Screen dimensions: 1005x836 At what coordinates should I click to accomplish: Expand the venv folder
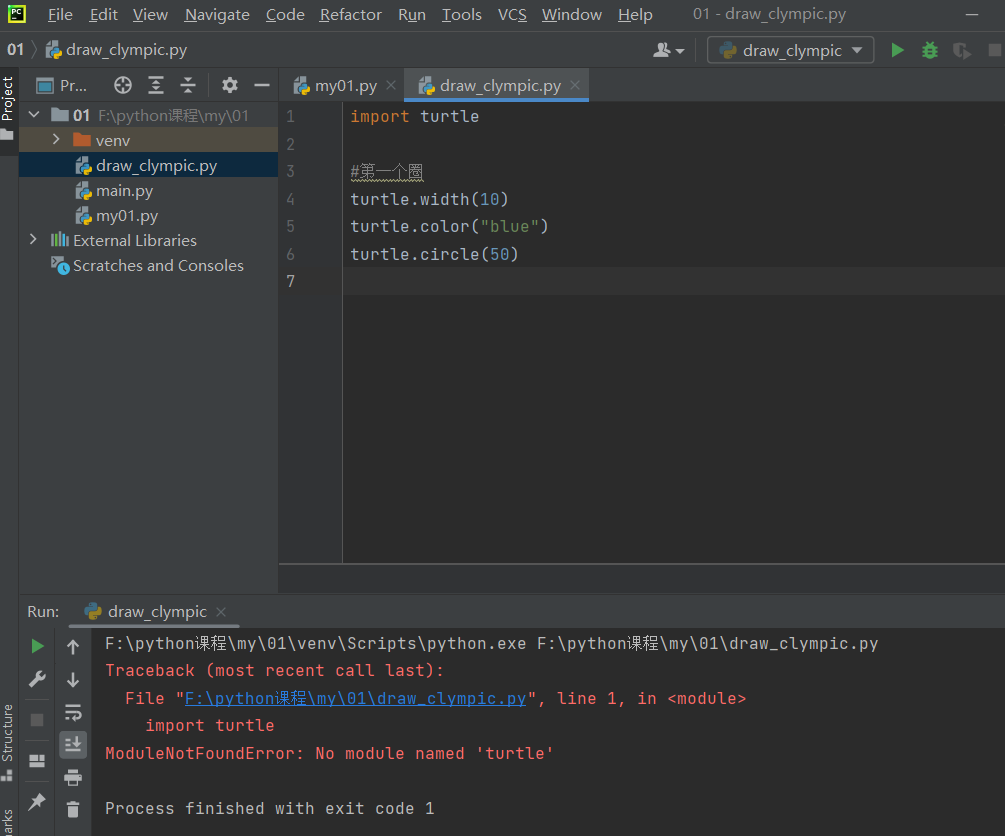[56, 139]
